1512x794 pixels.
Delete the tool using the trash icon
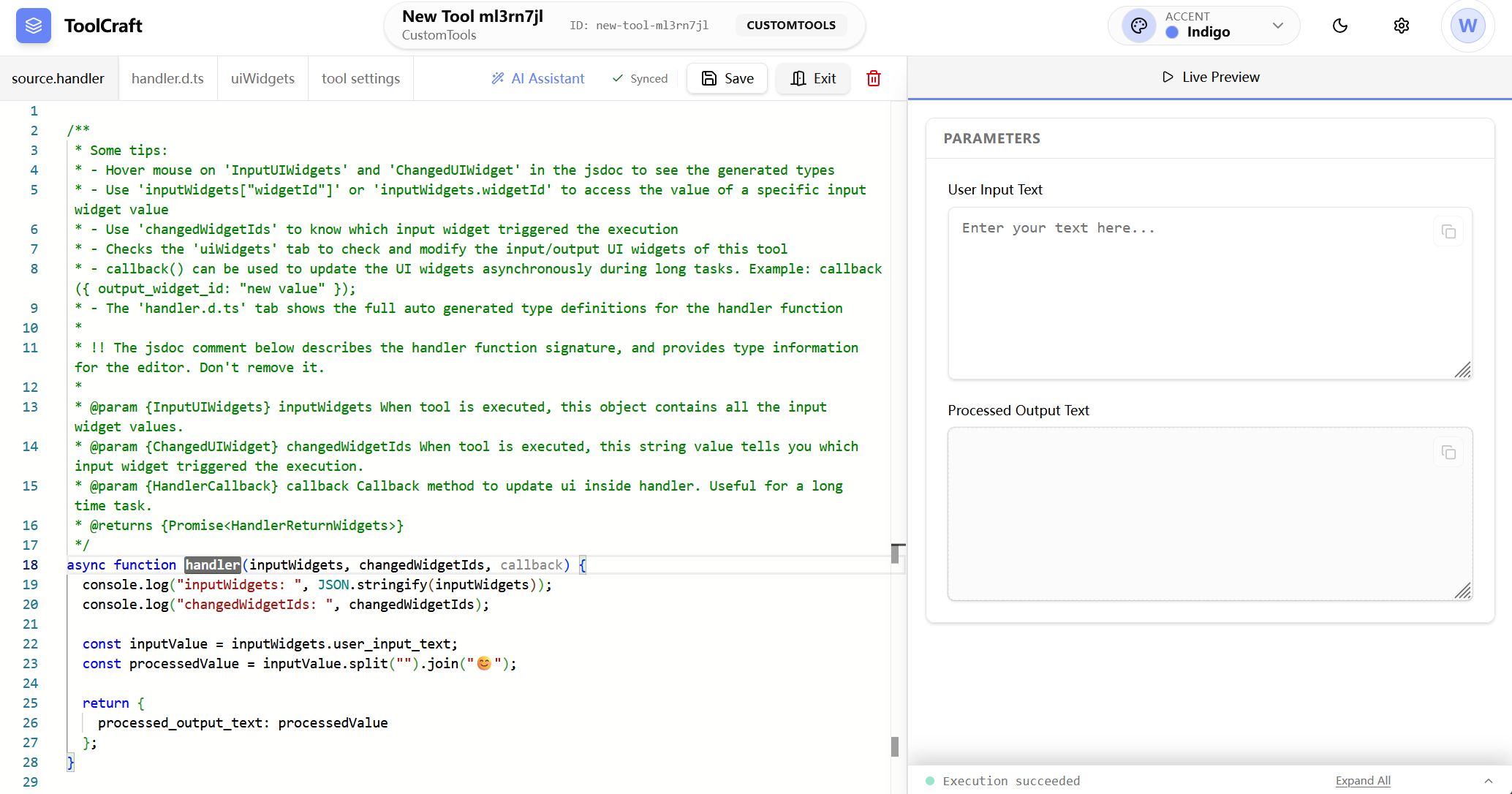873,78
